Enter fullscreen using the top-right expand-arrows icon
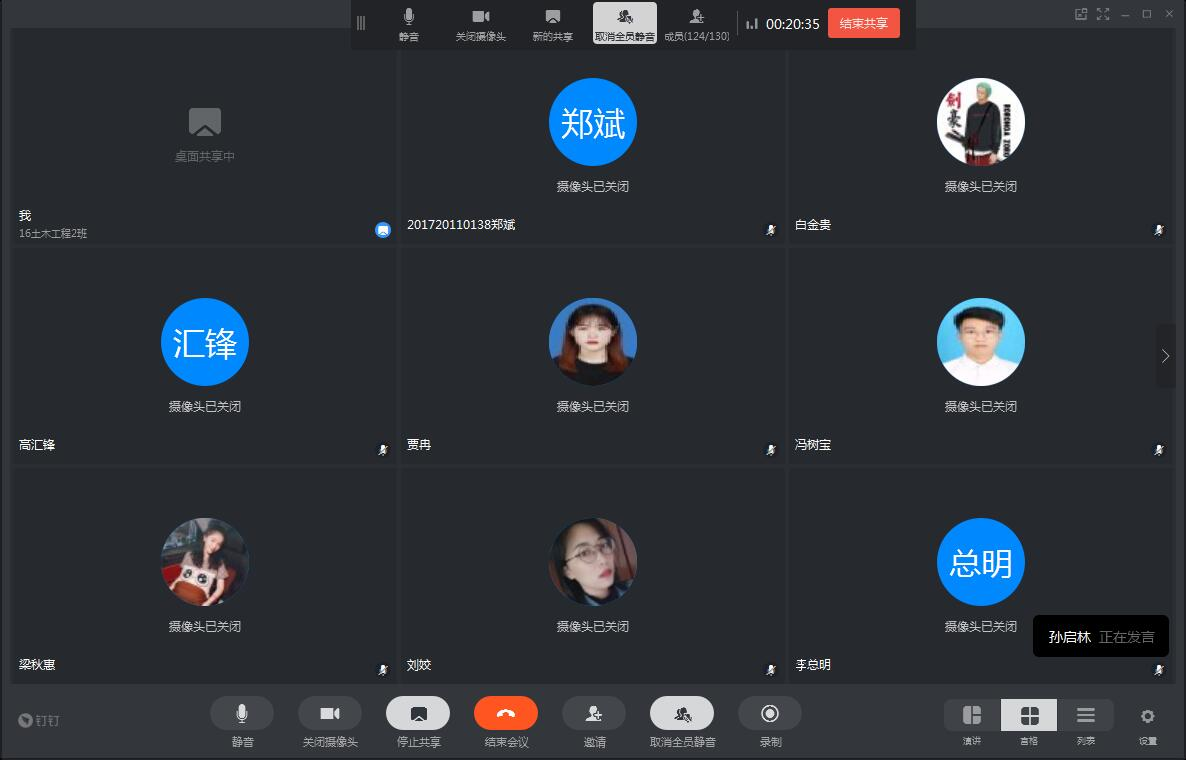Screen dimensions: 1186x760 click(x=1103, y=14)
